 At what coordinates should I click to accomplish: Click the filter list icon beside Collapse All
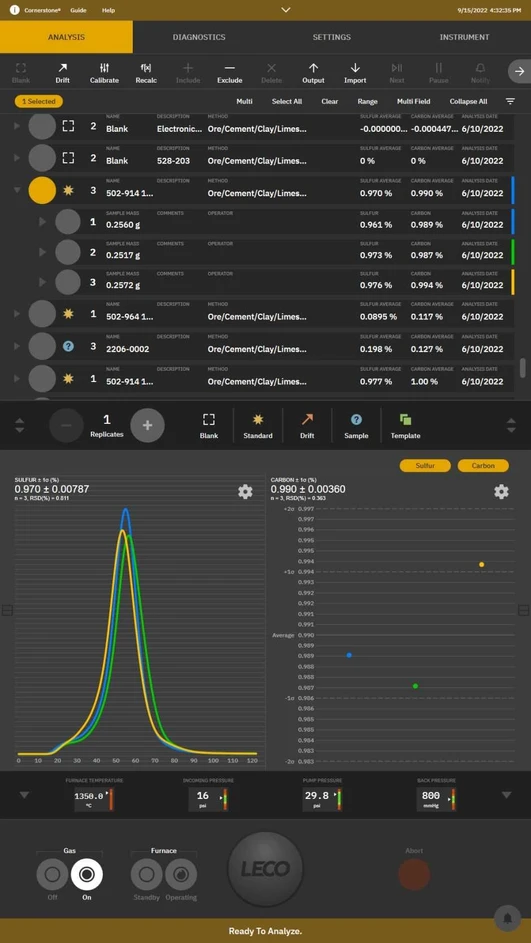[x=510, y=102]
